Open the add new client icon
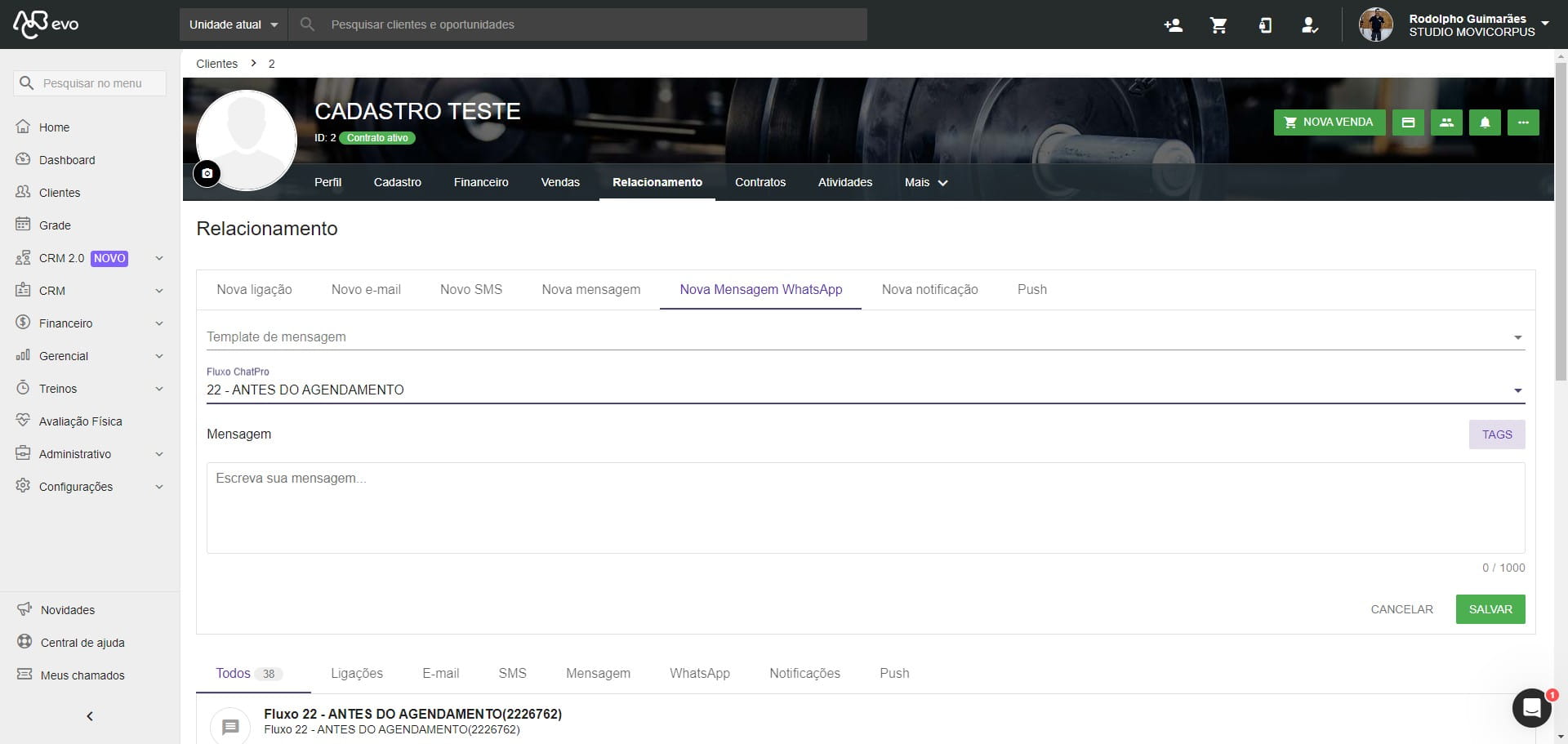 tap(1173, 25)
